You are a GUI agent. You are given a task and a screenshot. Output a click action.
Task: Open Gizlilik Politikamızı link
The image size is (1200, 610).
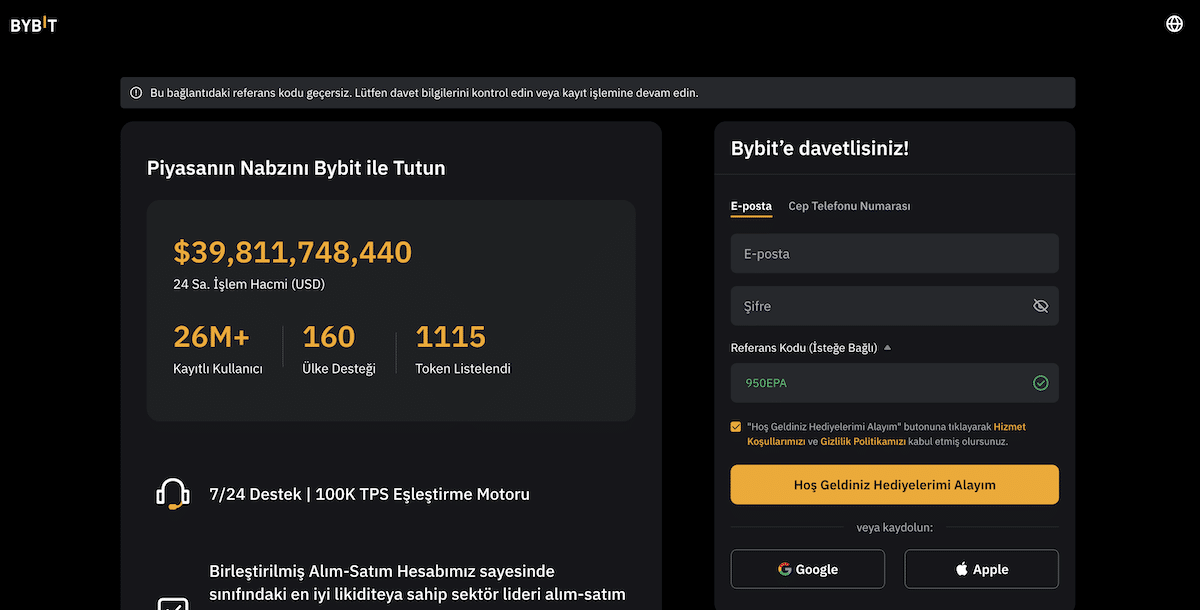863,441
